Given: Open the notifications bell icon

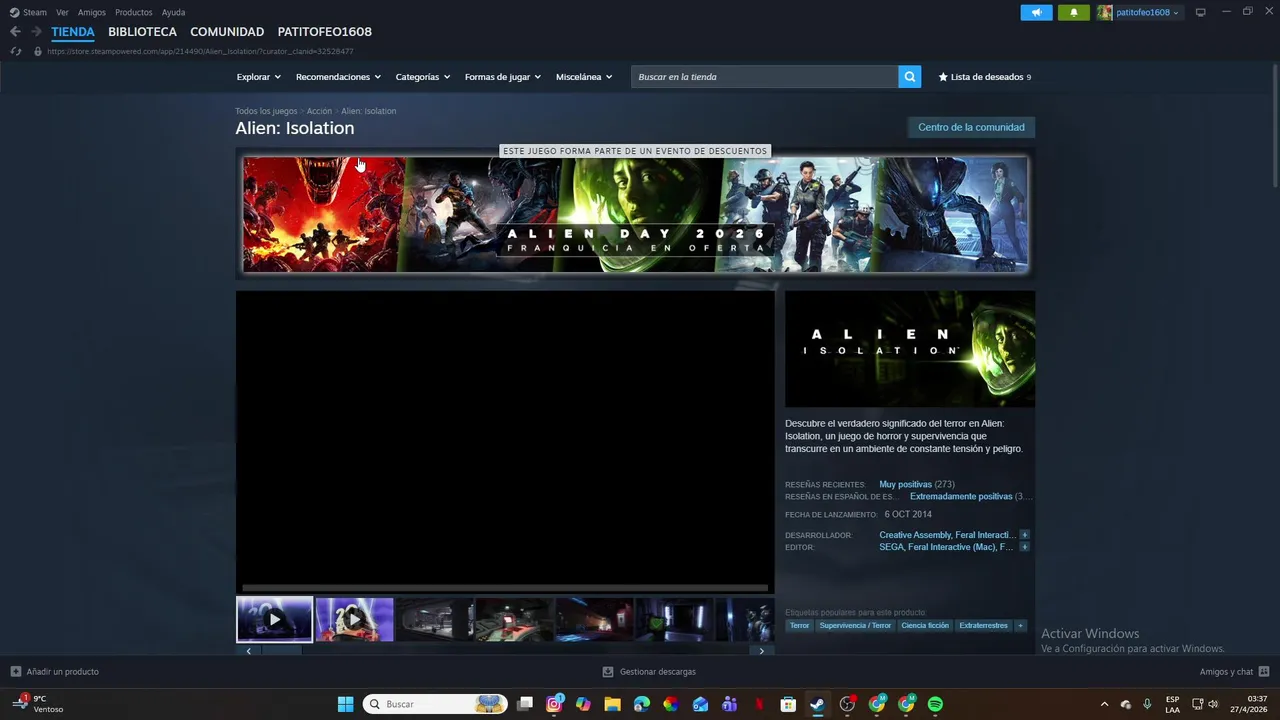Looking at the screenshot, I should pyautogui.click(x=1074, y=12).
